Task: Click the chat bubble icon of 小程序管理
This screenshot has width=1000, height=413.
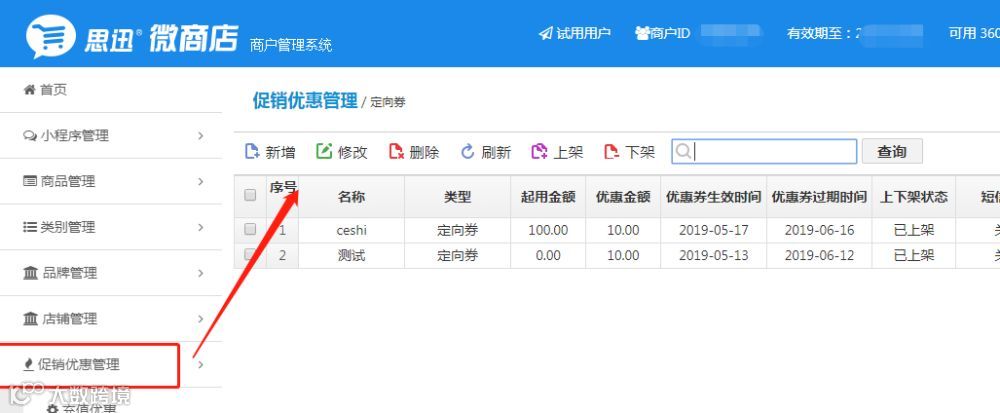Action: (x=30, y=136)
